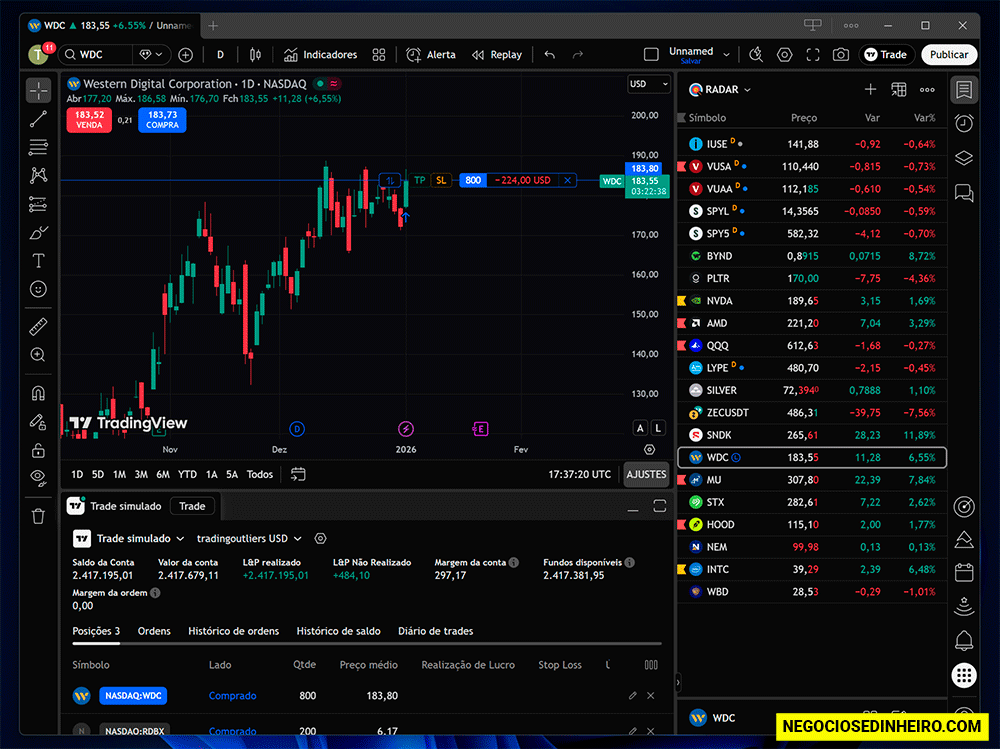This screenshot has width=1000, height=749.
Task: Click the top Trade button
Action: tap(886, 55)
